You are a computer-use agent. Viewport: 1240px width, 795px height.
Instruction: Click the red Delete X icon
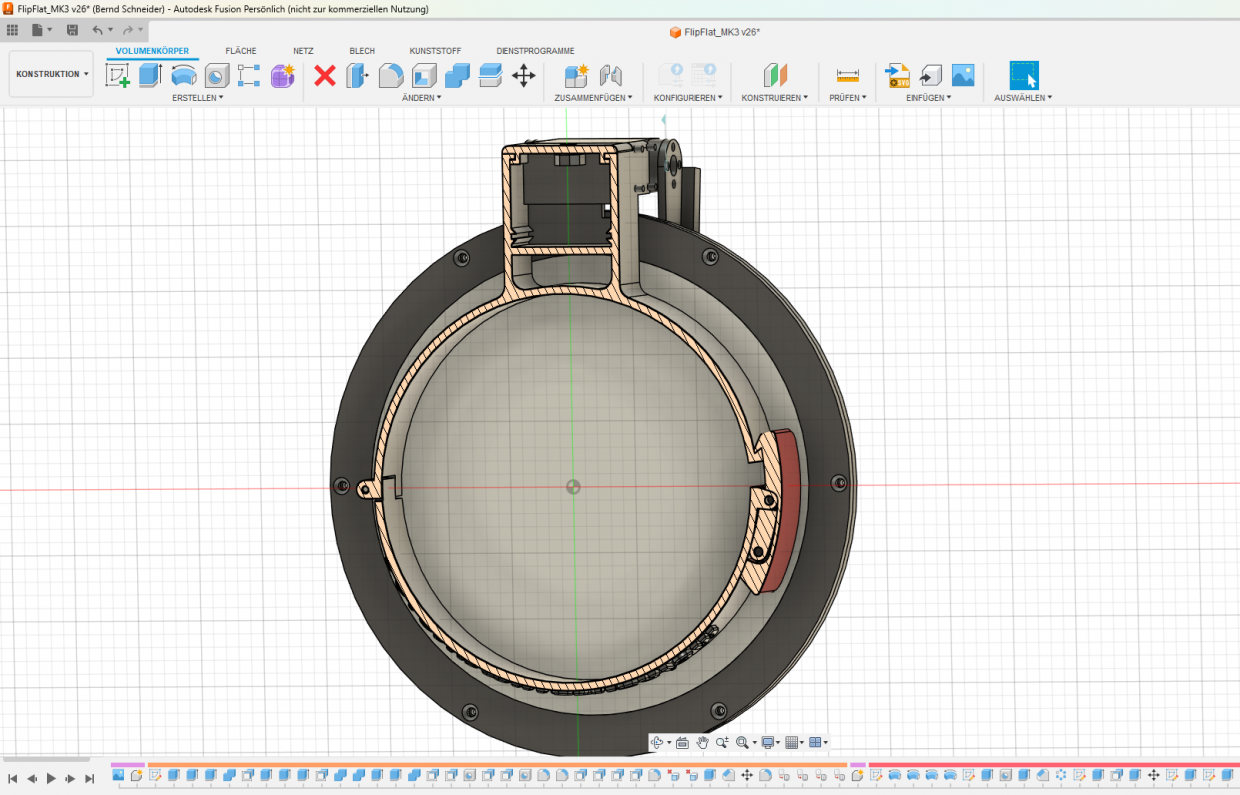(325, 75)
